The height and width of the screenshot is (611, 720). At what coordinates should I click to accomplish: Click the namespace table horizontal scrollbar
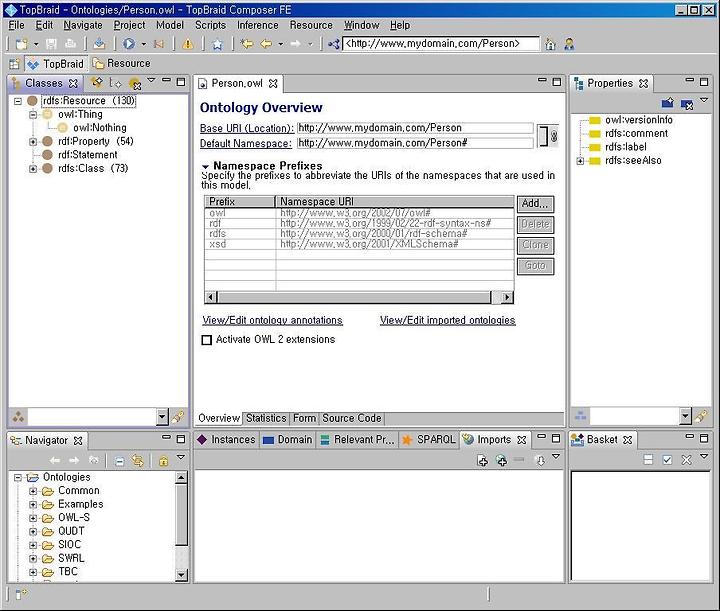354,297
